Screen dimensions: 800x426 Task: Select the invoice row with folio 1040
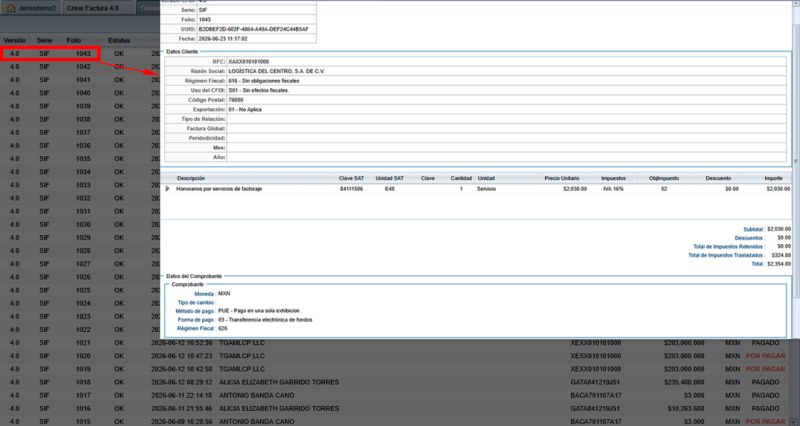(80, 93)
